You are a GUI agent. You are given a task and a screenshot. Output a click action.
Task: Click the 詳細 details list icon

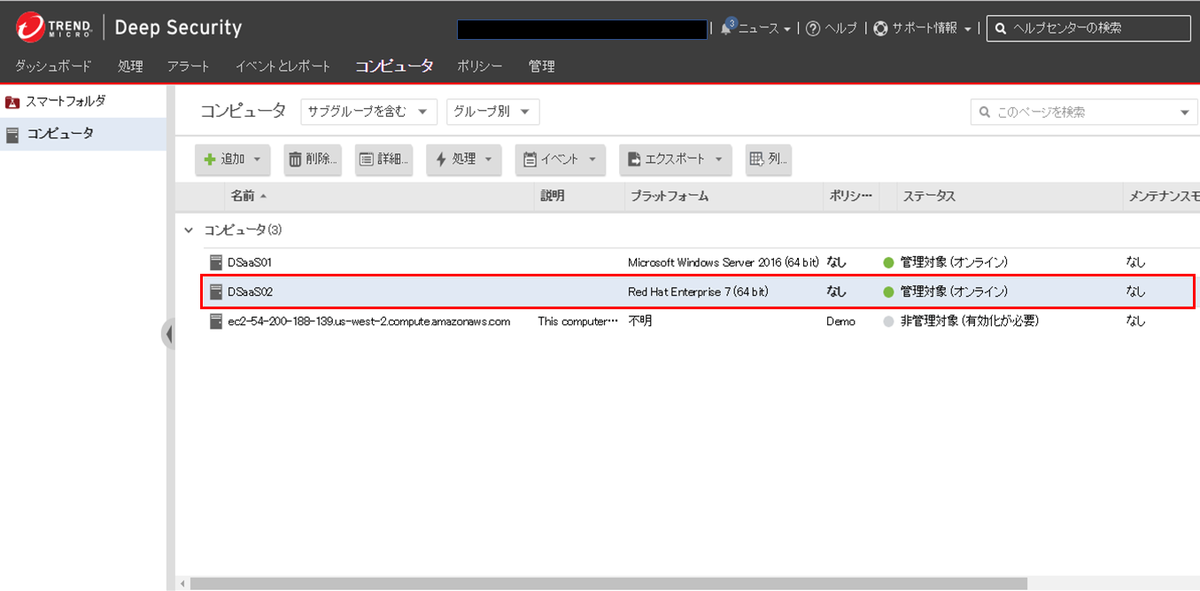(x=367, y=159)
